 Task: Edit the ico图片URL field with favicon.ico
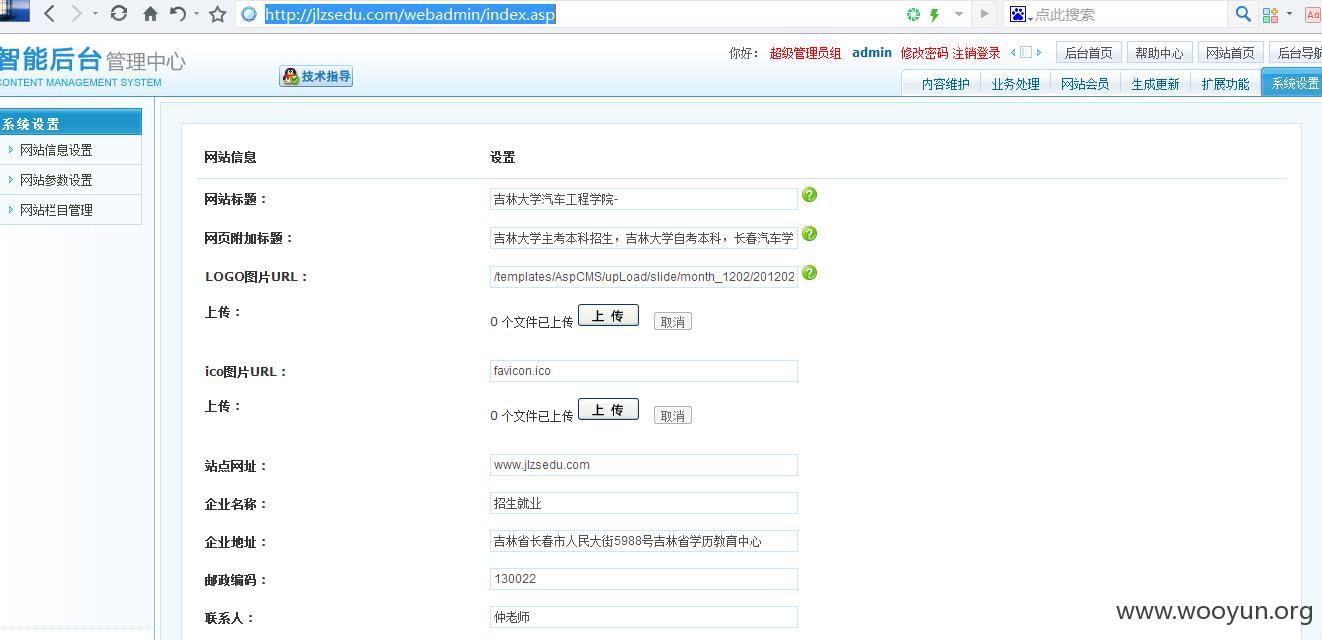[644, 371]
